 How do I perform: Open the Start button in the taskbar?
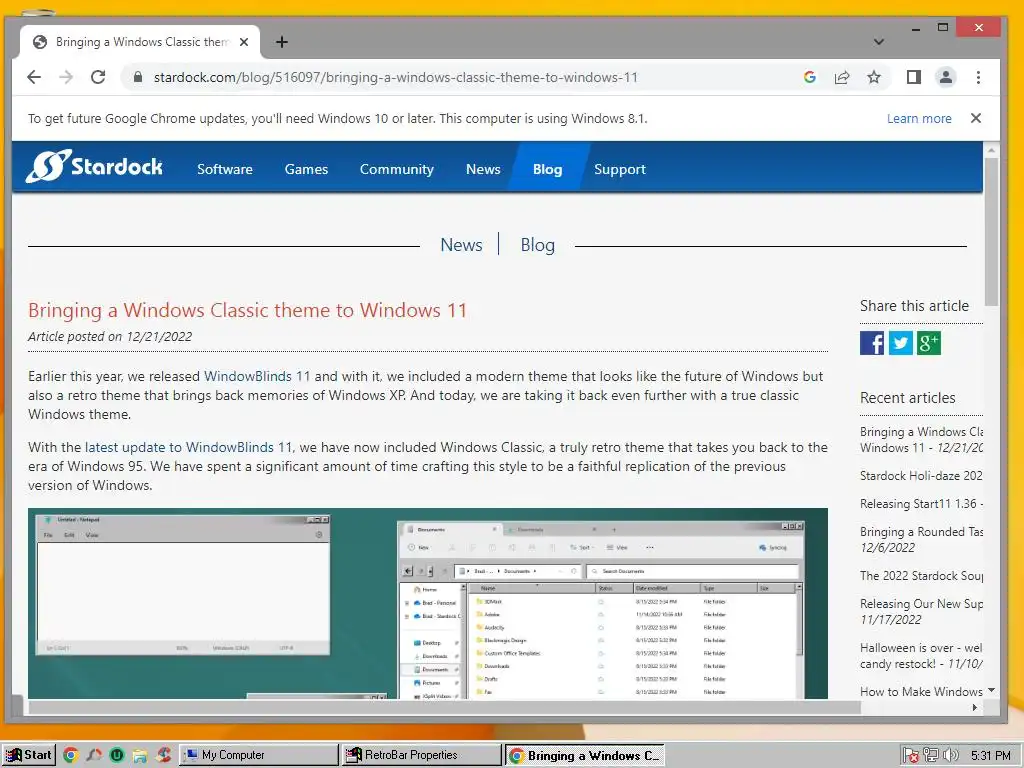pyautogui.click(x=29, y=755)
